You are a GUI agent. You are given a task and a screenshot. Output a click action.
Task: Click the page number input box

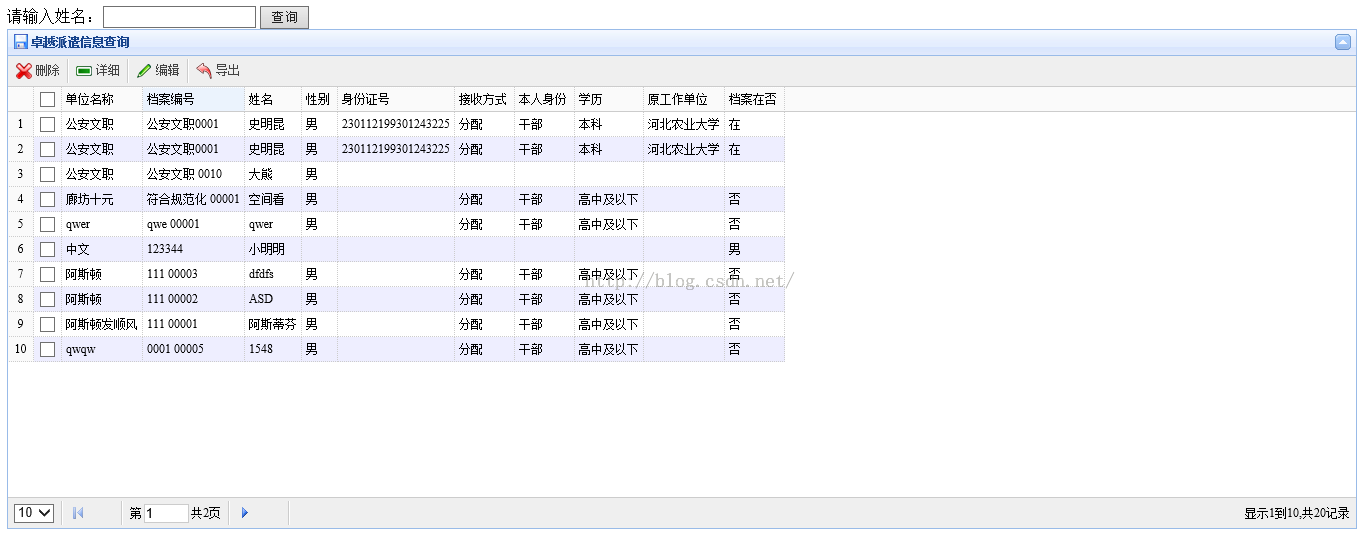(166, 513)
